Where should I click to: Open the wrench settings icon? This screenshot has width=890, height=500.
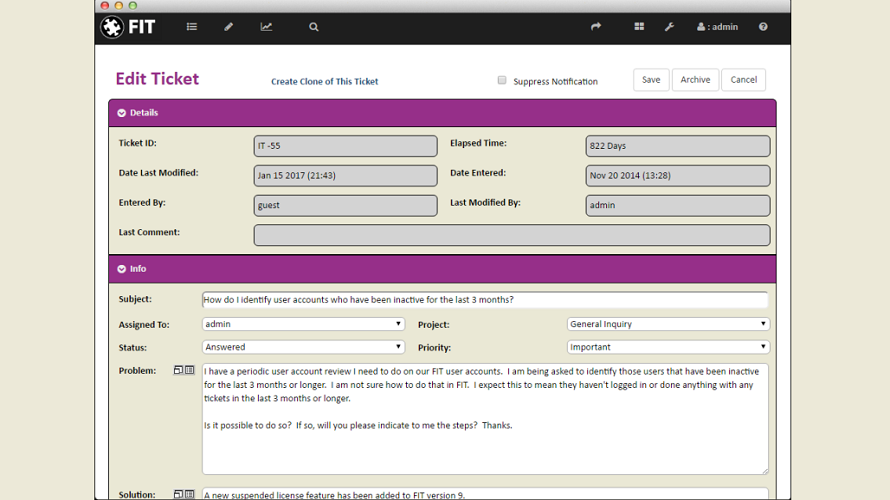pos(669,27)
